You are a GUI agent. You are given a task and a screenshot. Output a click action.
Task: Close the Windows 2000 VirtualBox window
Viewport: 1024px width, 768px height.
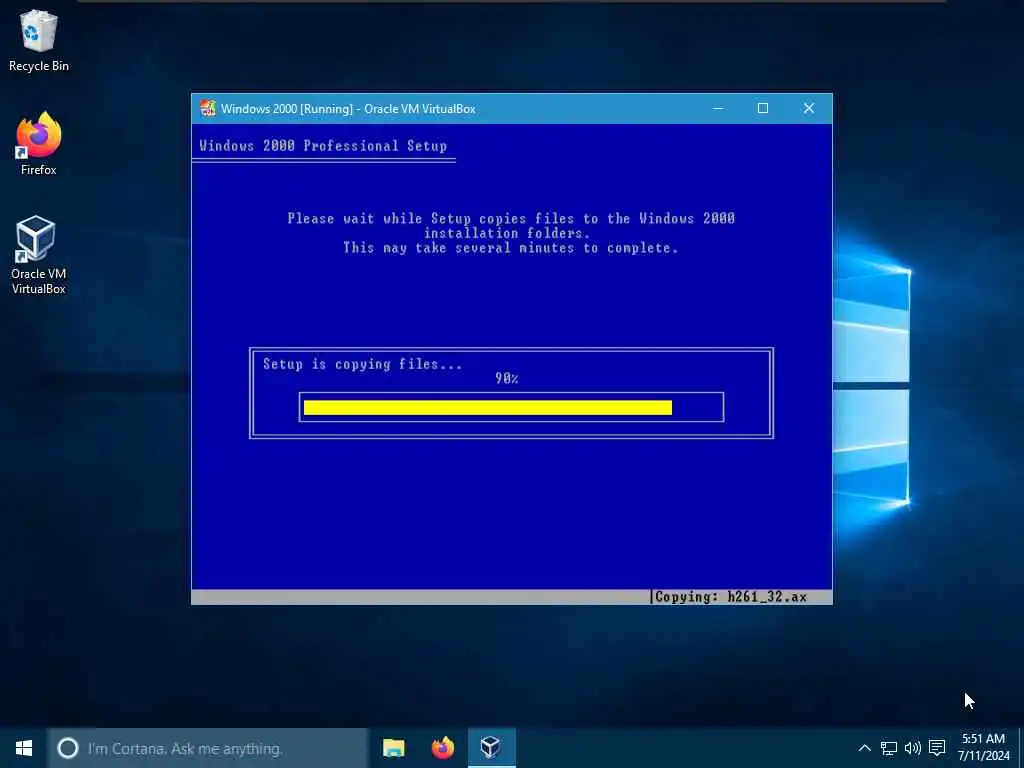808,108
